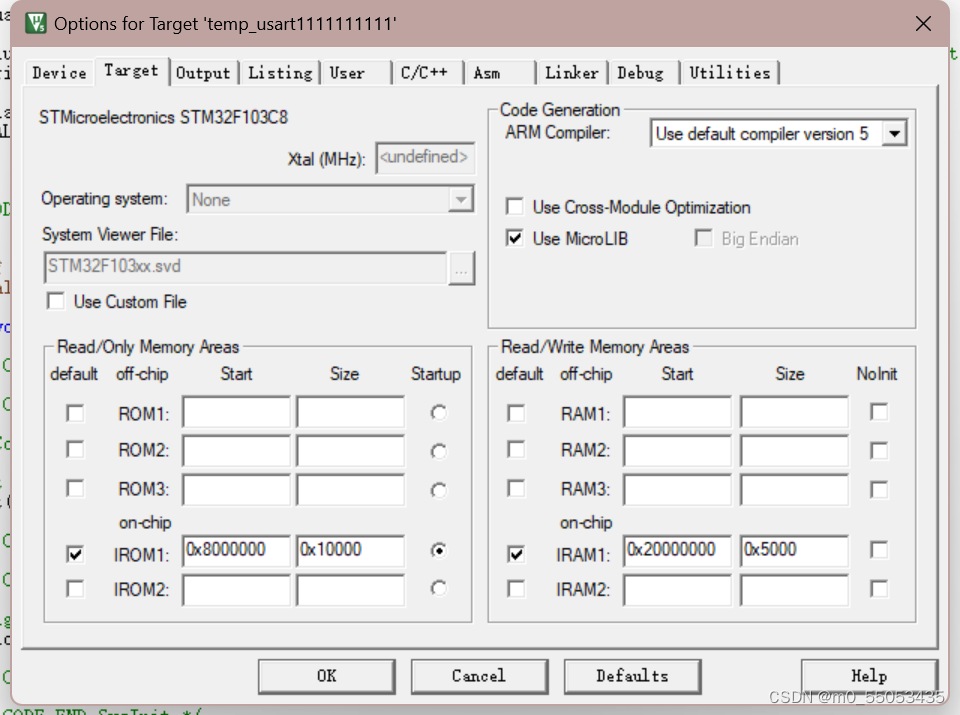Click the Cancel button
The height and width of the screenshot is (715, 960).
479,676
